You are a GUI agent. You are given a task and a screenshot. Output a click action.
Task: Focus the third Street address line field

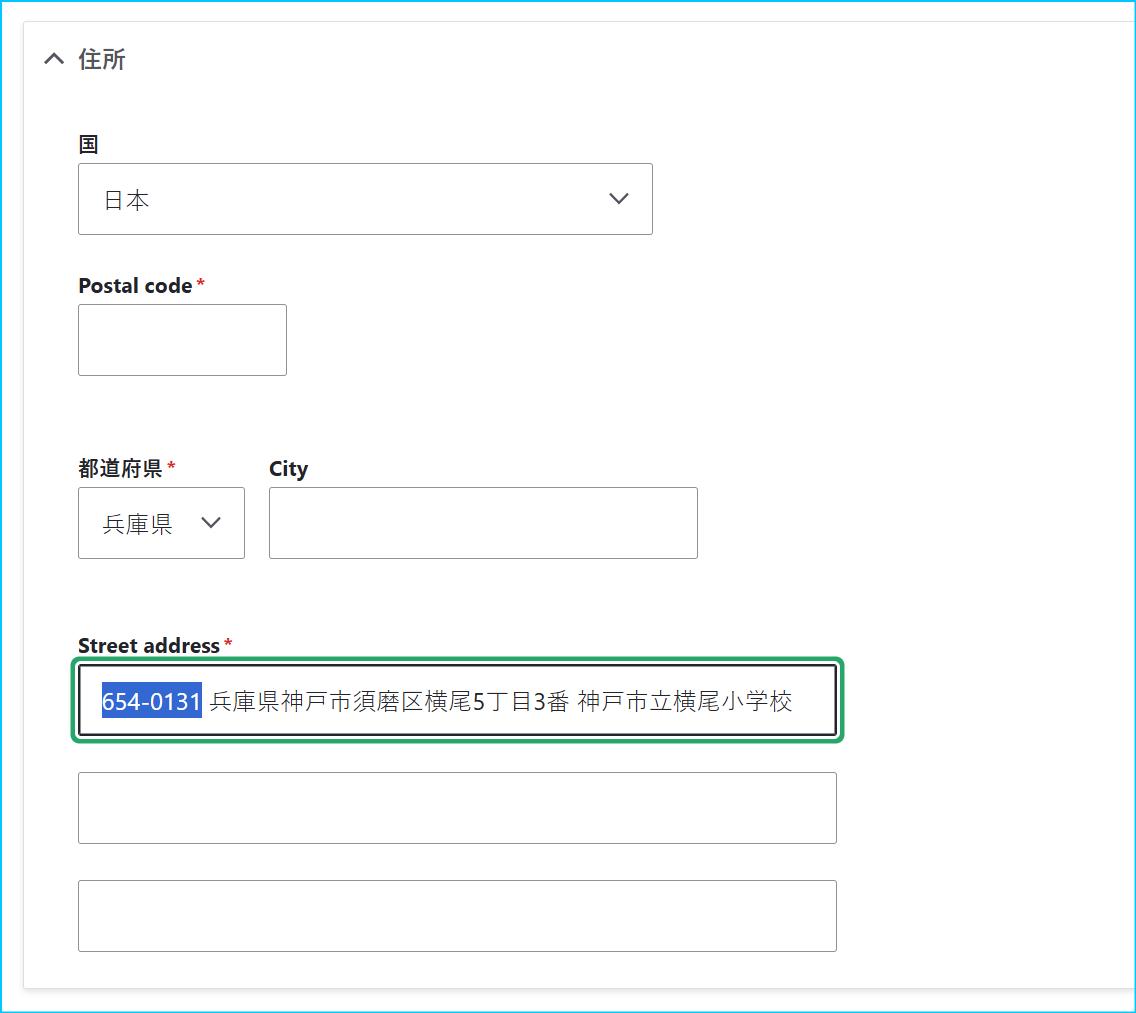point(457,916)
